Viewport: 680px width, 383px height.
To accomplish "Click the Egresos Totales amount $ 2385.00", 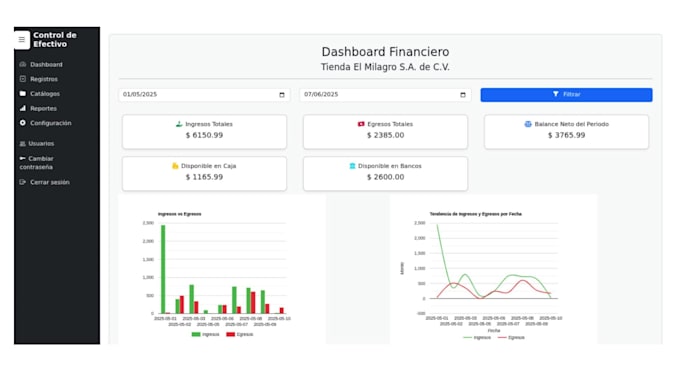I will [x=386, y=135].
